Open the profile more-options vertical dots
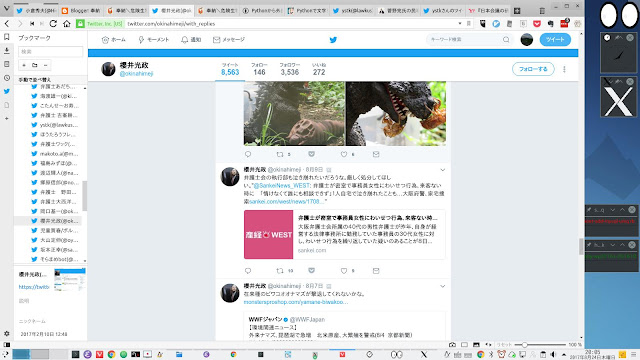 [x=564, y=69]
